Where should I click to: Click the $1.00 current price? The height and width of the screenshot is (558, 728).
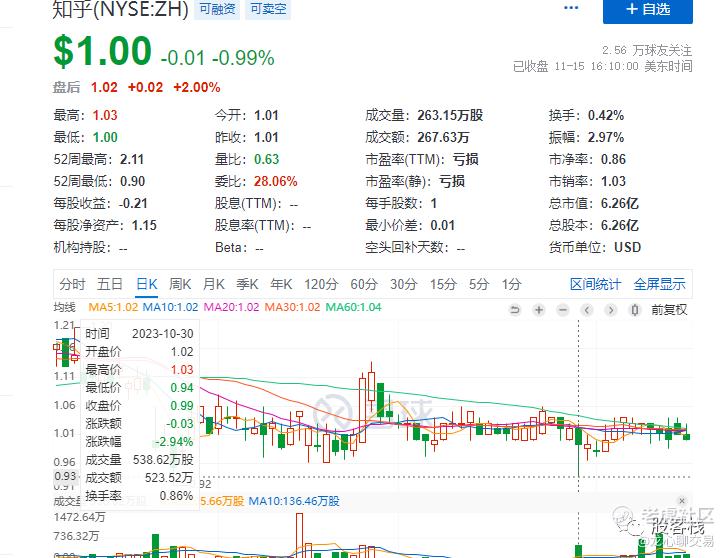[x=103, y=51]
